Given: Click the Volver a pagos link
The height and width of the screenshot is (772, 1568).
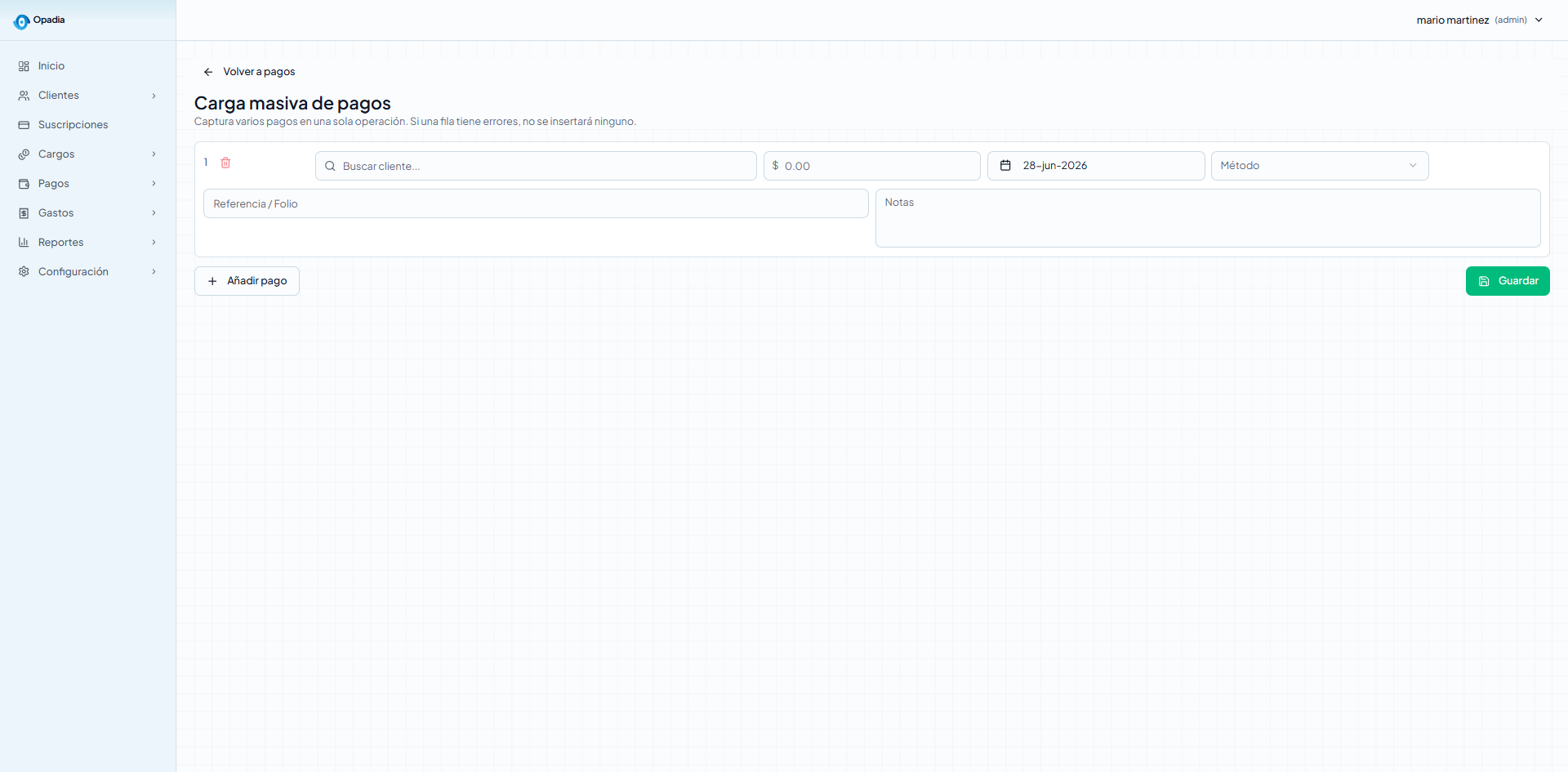Looking at the screenshot, I should click(x=249, y=72).
